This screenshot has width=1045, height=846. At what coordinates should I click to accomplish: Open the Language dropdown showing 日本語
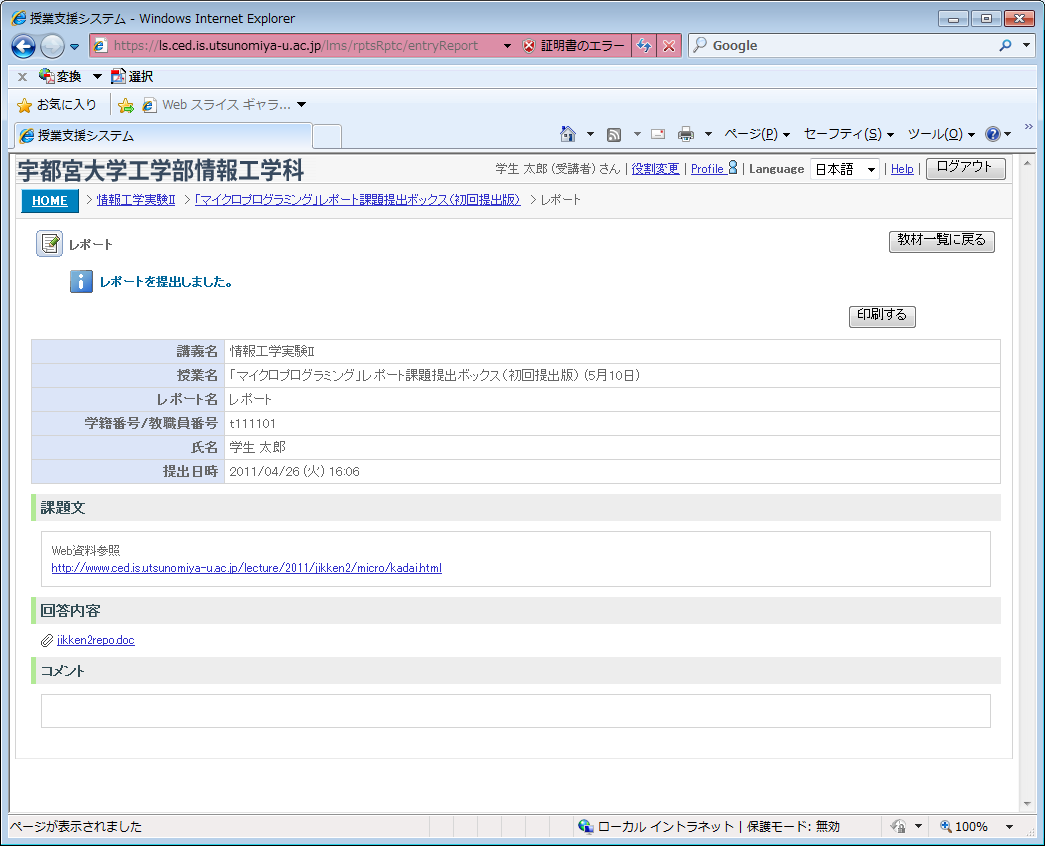844,169
